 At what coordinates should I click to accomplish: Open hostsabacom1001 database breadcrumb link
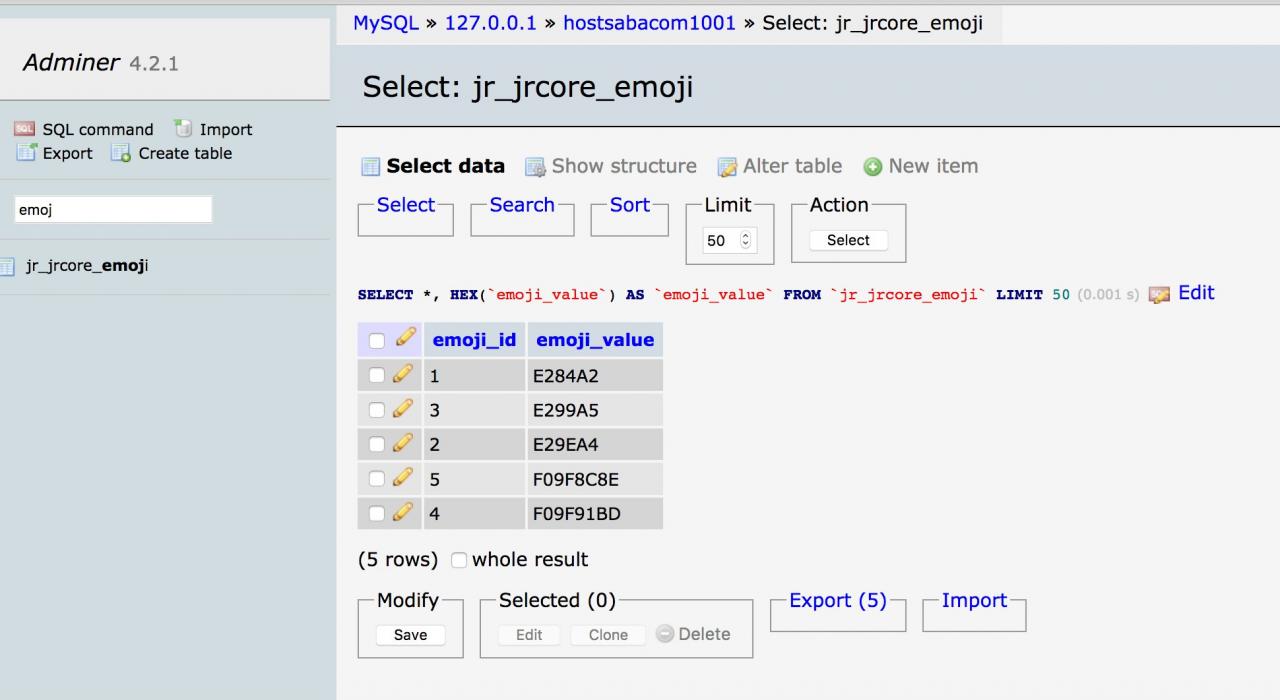[x=651, y=23]
